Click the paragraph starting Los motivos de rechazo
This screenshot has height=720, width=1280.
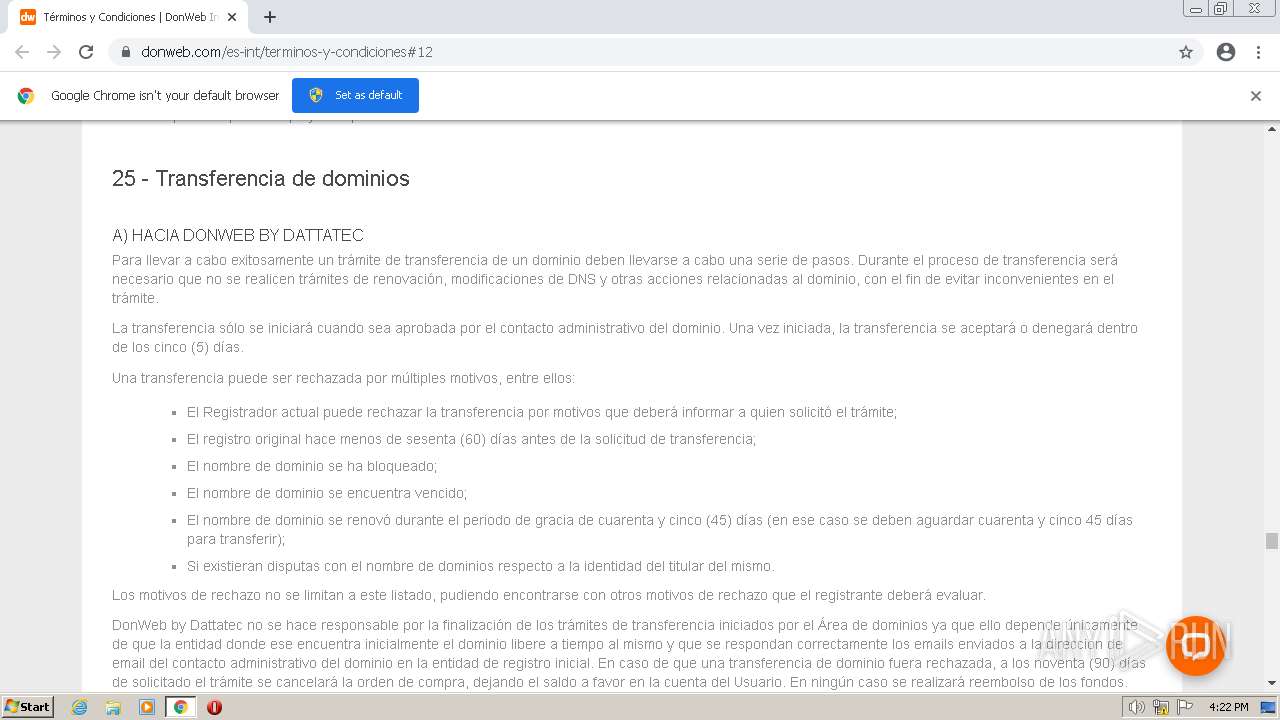(x=549, y=595)
